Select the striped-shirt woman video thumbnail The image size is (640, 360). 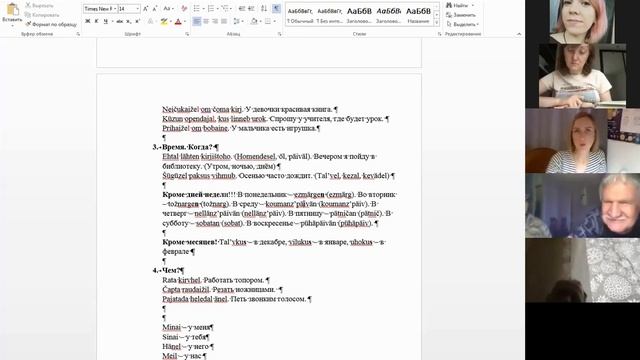pyautogui.click(x=582, y=140)
